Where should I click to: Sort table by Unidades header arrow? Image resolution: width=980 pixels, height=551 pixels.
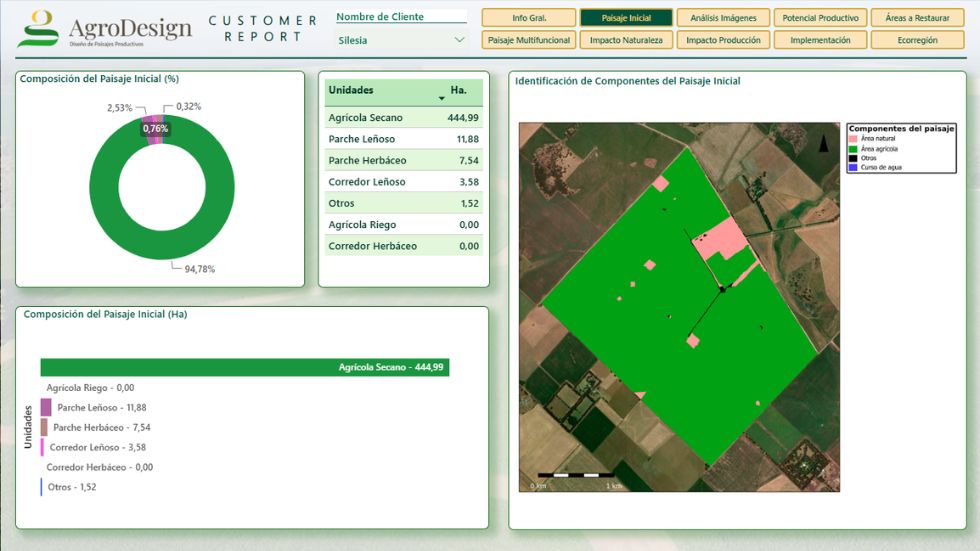click(441, 99)
